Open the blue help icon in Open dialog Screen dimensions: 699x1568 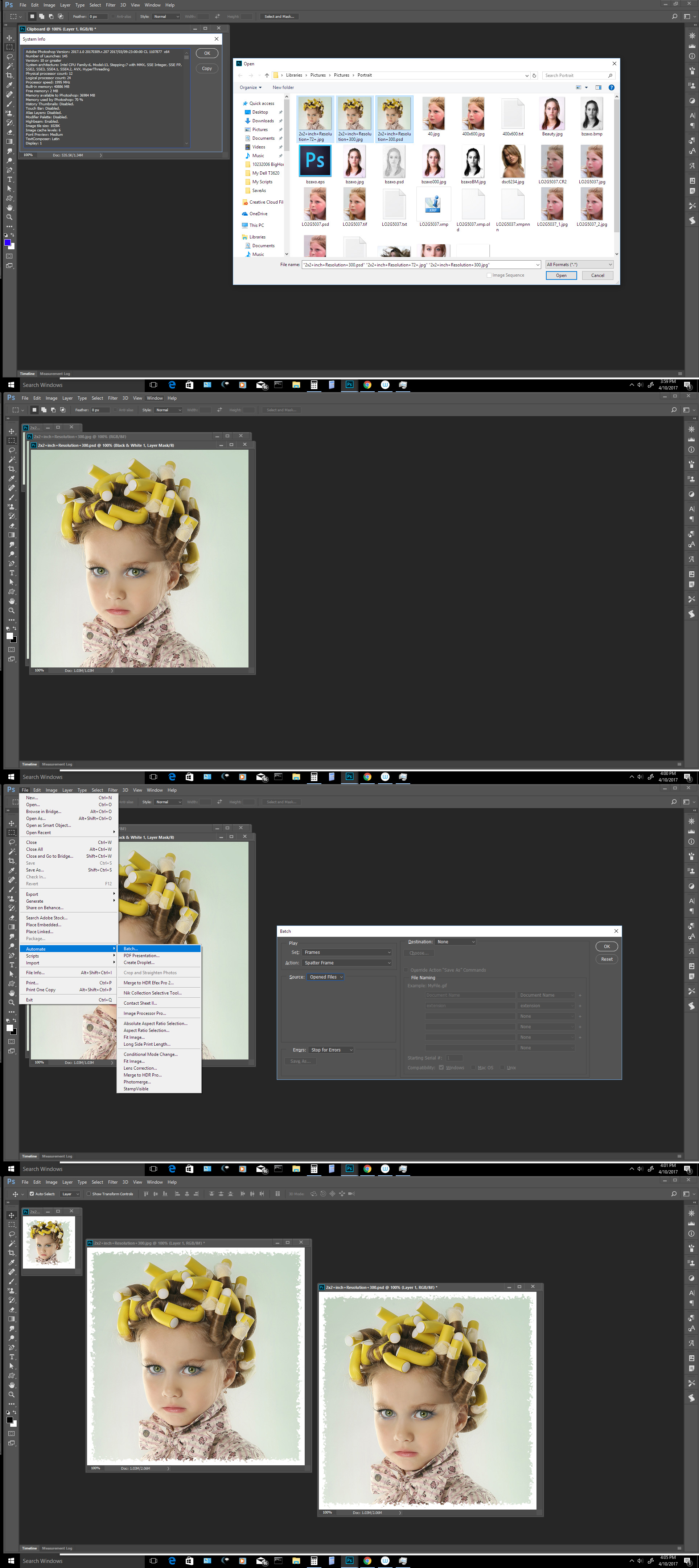point(611,87)
